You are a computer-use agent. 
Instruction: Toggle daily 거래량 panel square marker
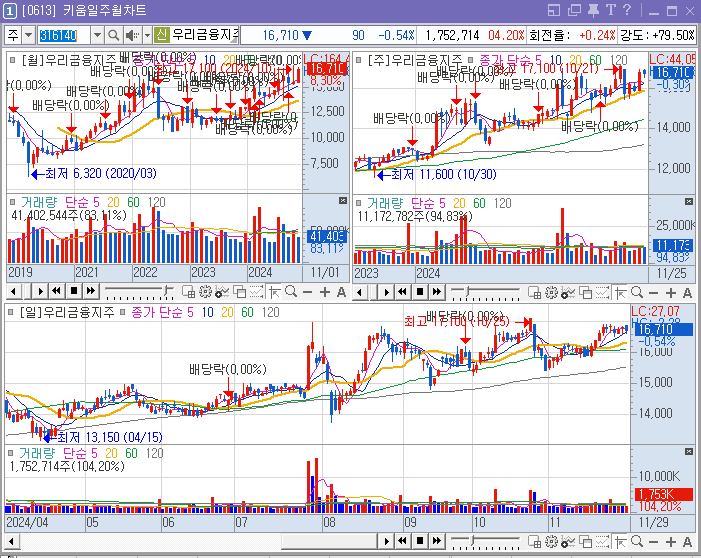11,453
